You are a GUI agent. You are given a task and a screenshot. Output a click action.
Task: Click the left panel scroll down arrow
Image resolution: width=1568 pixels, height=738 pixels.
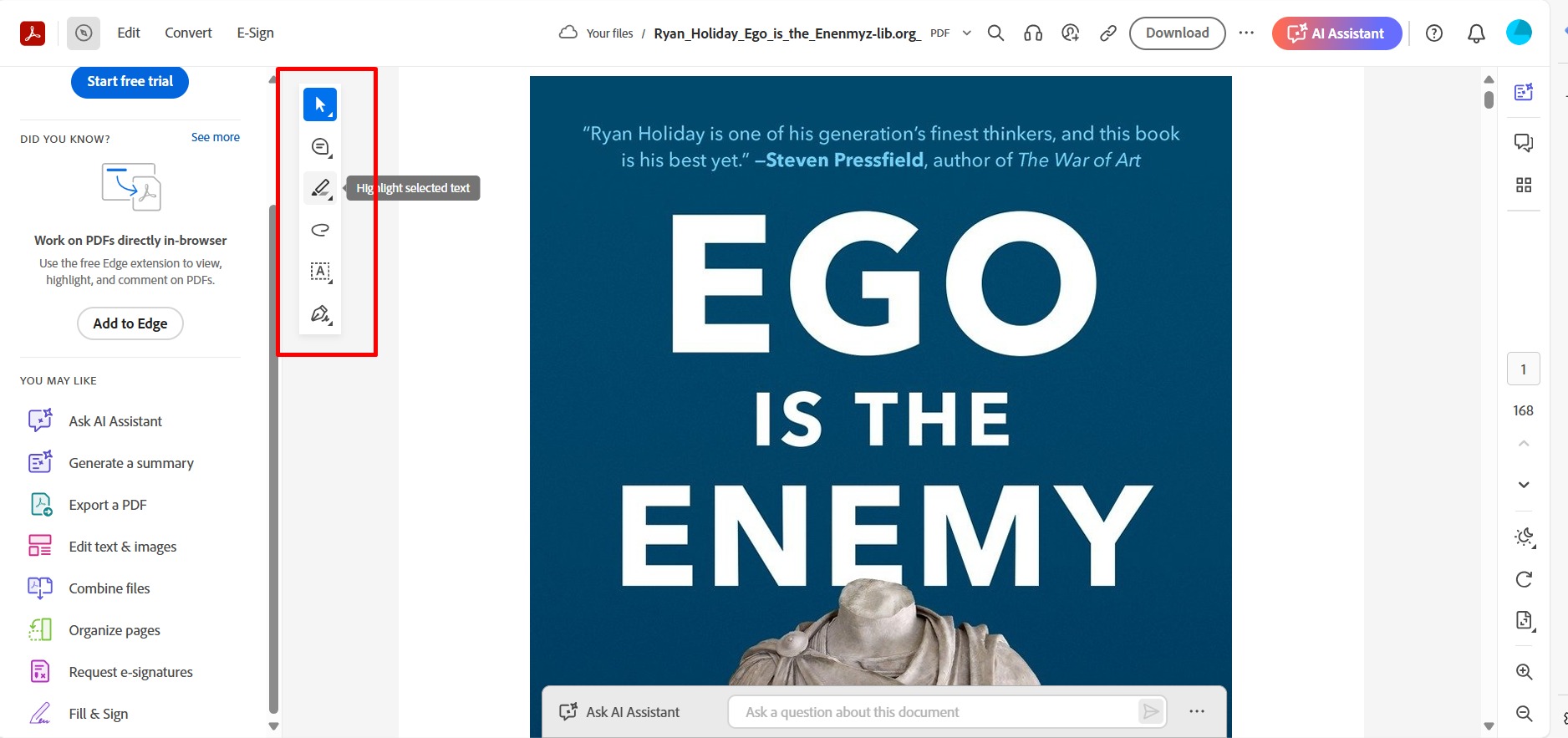pos(273,726)
